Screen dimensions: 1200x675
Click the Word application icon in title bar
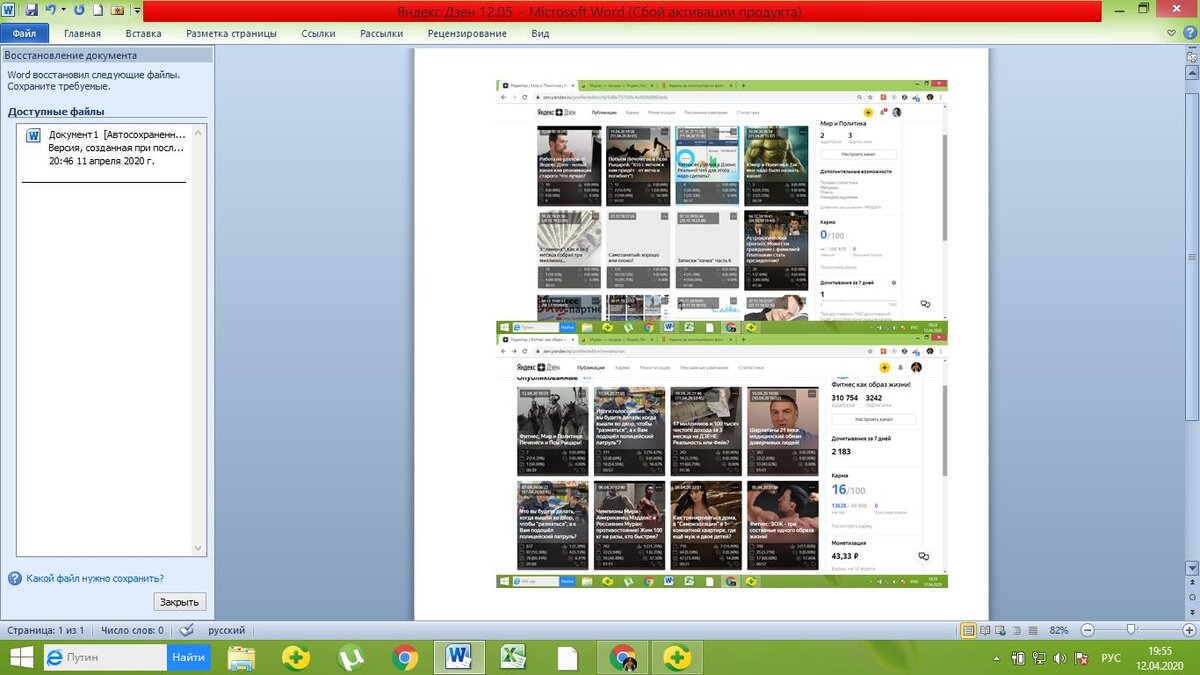click(x=9, y=10)
